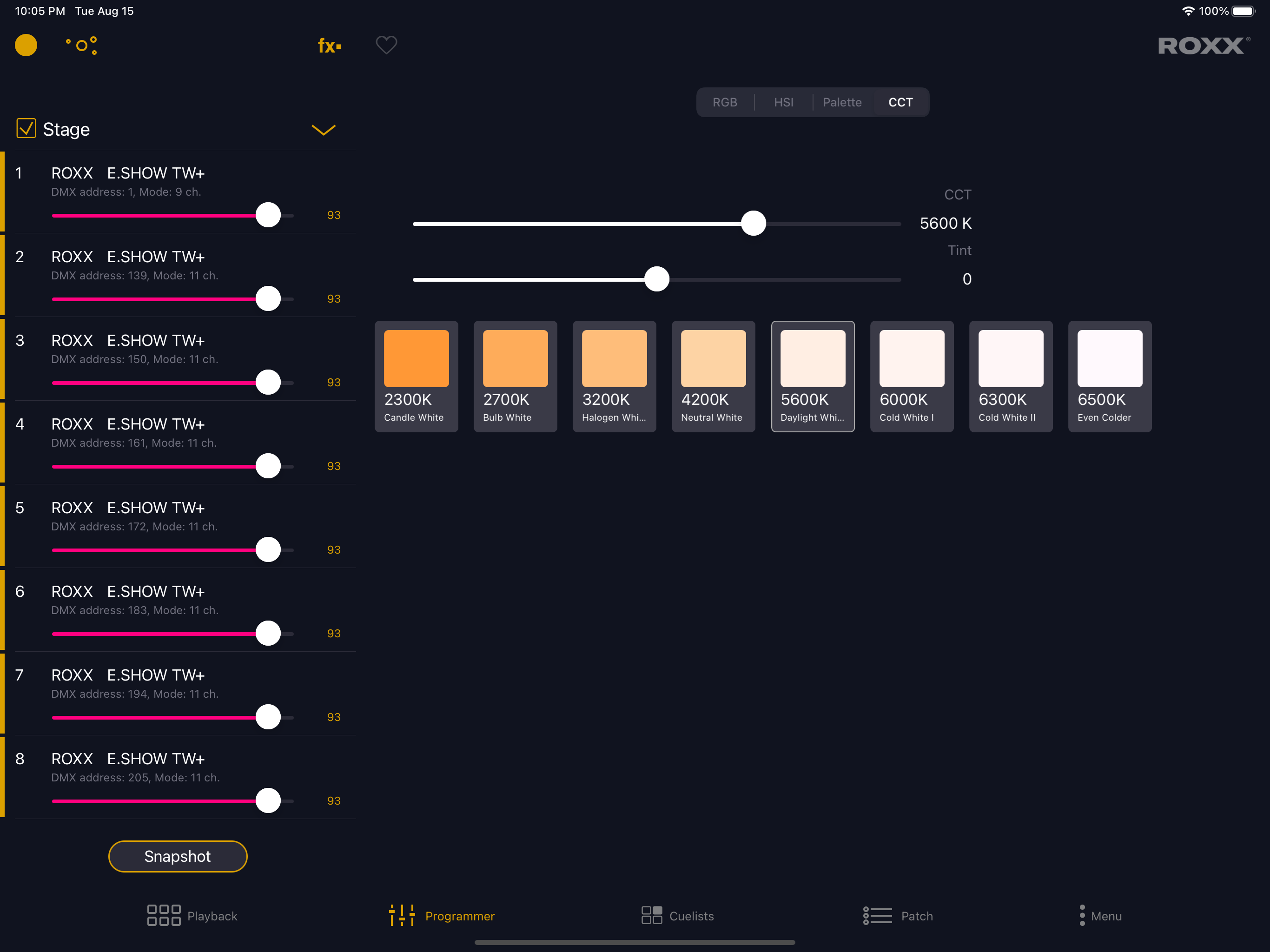
Task: Select the 6300K Cold White II preset
Action: (1011, 377)
